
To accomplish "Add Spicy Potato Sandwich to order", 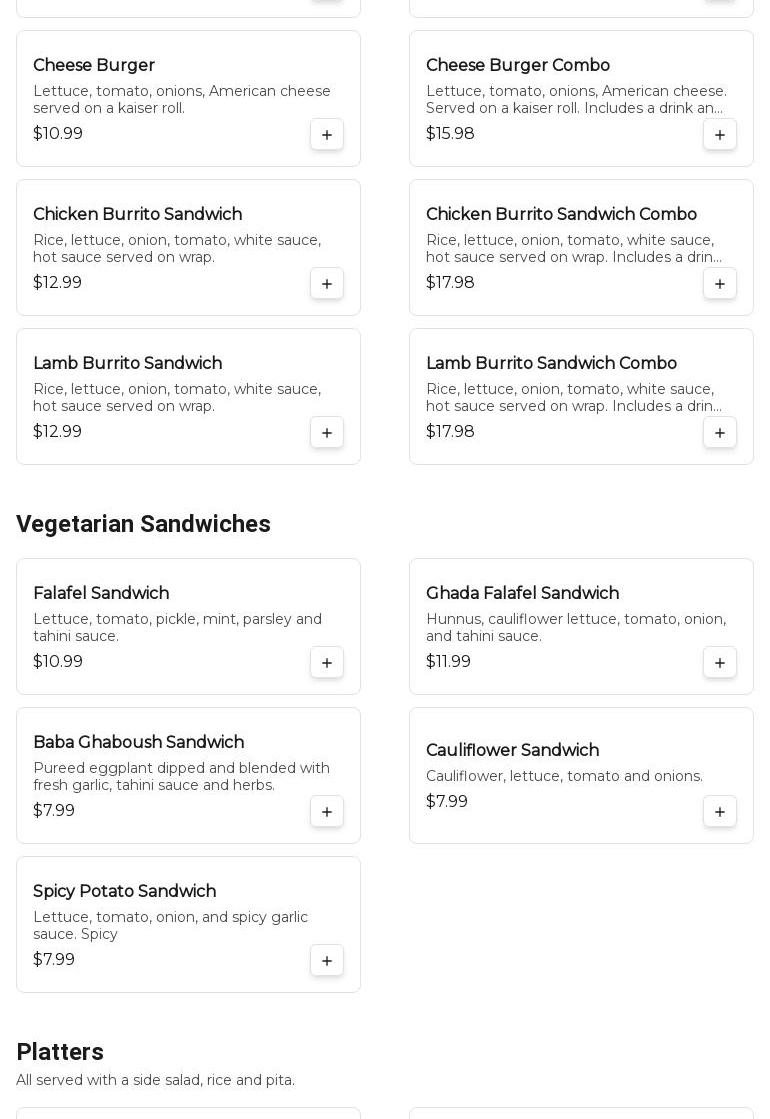I will point(327,960).
